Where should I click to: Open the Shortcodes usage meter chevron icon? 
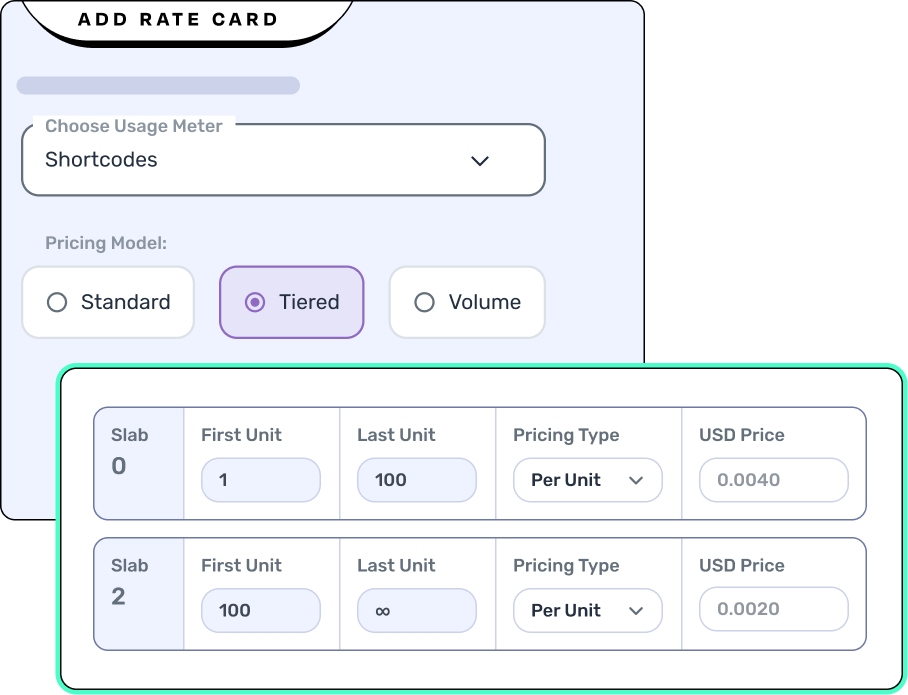[x=480, y=160]
